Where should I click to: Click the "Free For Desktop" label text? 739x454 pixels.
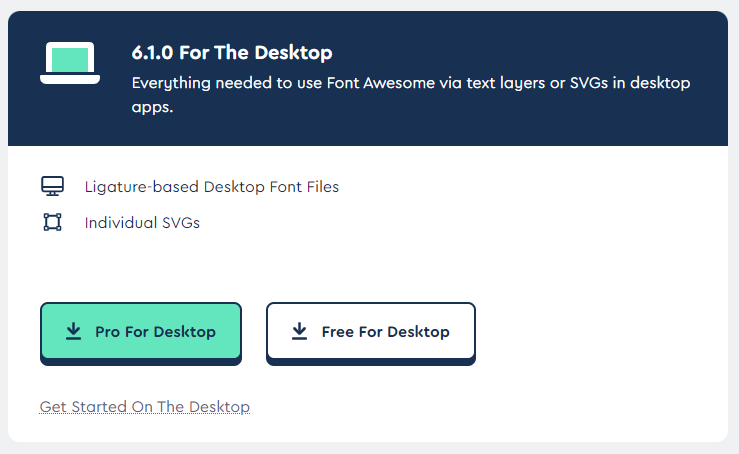(x=385, y=331)
